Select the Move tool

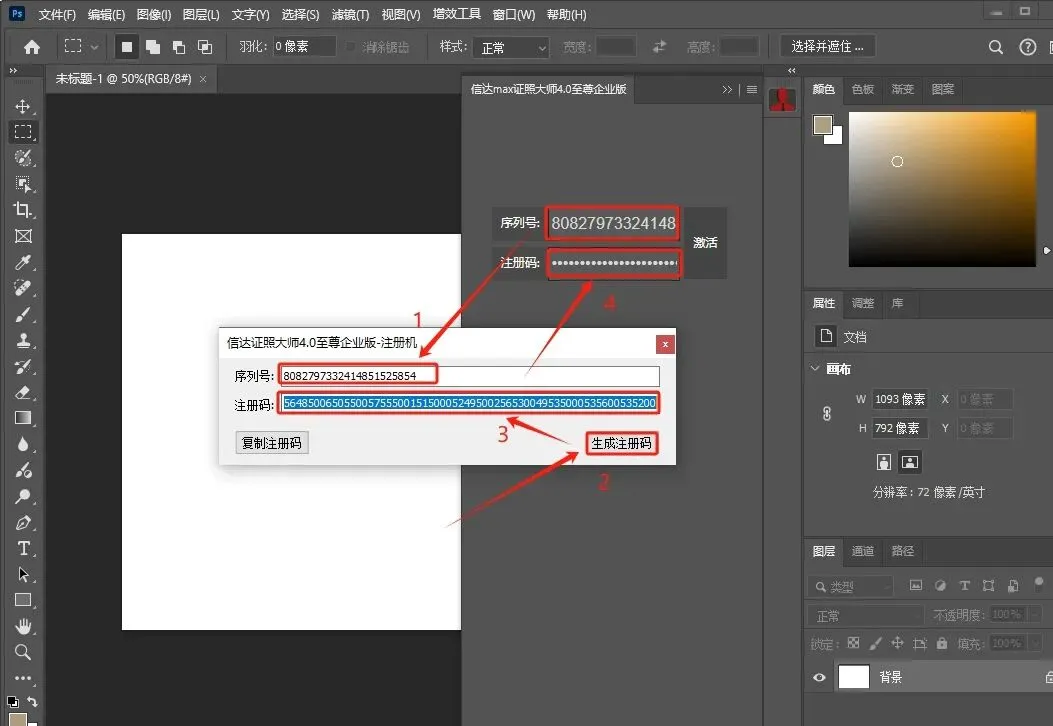coord(23,106)
